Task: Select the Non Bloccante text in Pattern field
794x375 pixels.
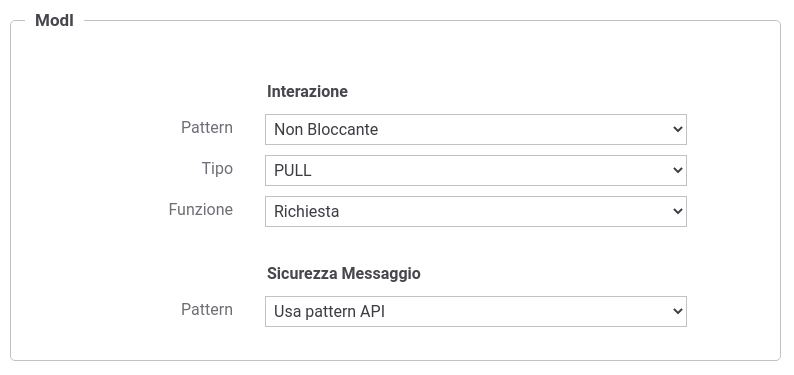Action: [x=326, y=130]
